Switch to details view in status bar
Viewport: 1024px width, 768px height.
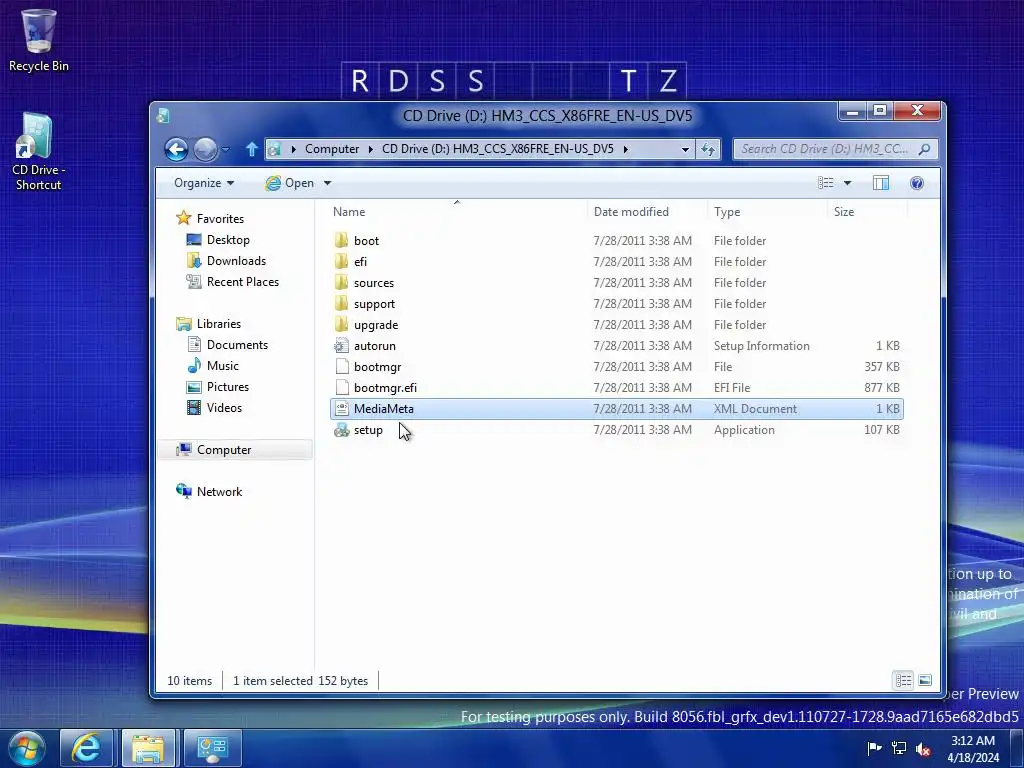[x=903, y=680]
